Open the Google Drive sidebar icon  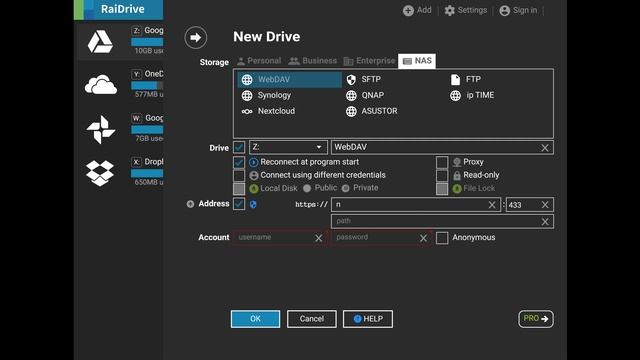[100, 42]
